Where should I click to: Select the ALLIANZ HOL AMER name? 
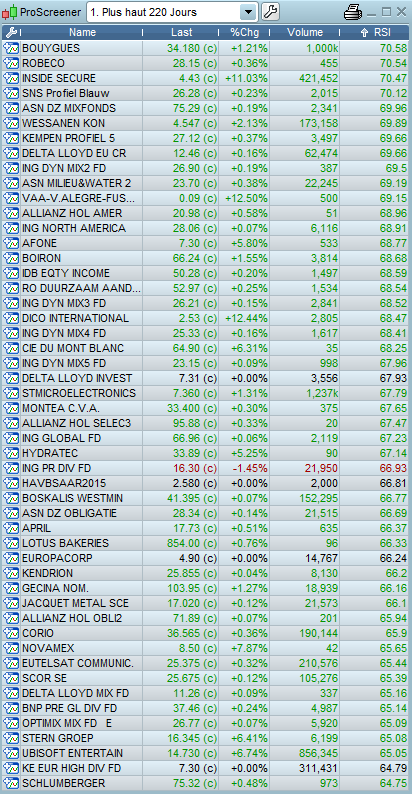(72, 213)
